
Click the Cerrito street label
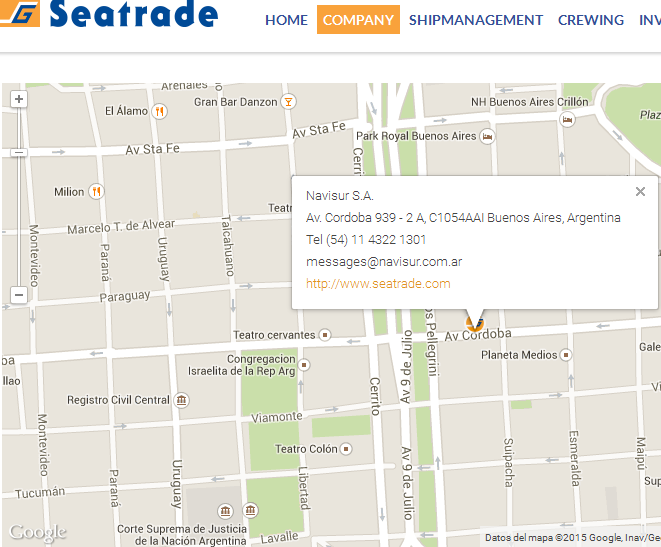point(375,397)
